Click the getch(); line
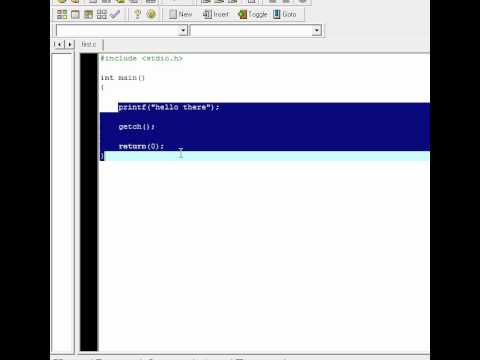Image resolution: width=480 pixels, height=360 pixels. (137, 127)
